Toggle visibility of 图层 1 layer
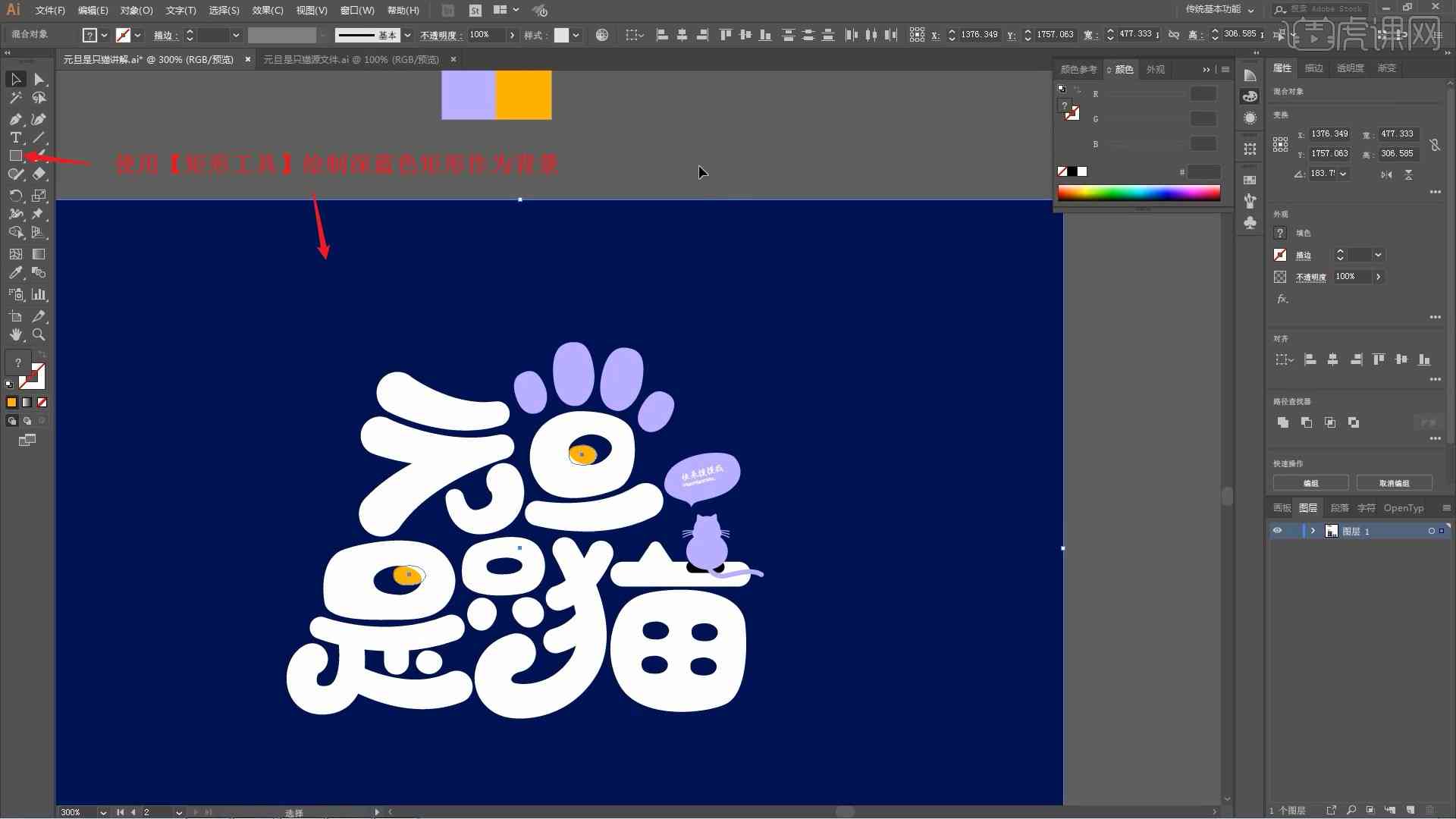 [x=1278, y=531]
